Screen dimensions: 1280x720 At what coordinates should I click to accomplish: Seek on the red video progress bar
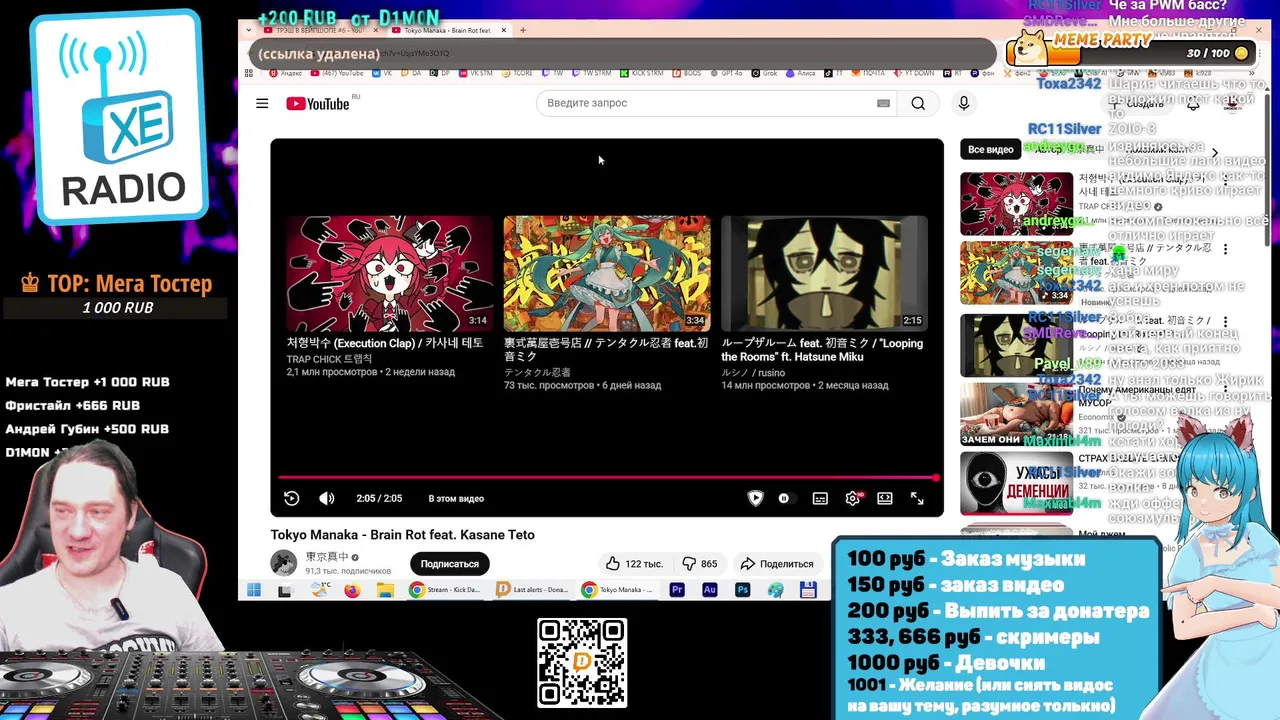607,478
